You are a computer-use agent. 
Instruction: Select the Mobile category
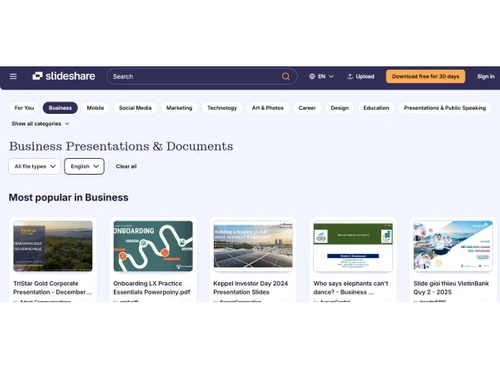pos(95,108)
